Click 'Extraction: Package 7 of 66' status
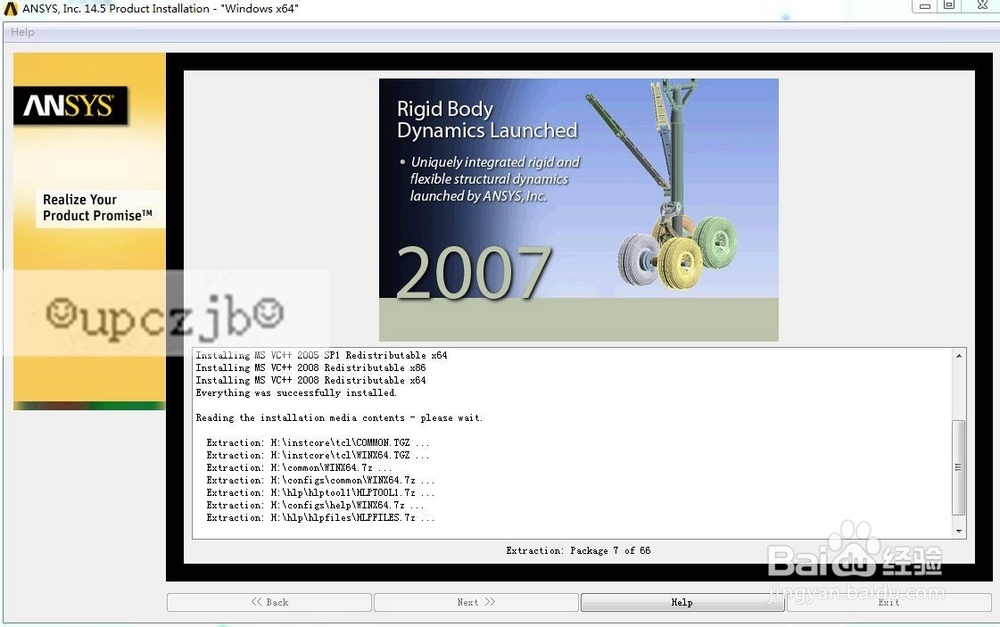This screenshot has width=1000, height=627. tap(578, 550)
